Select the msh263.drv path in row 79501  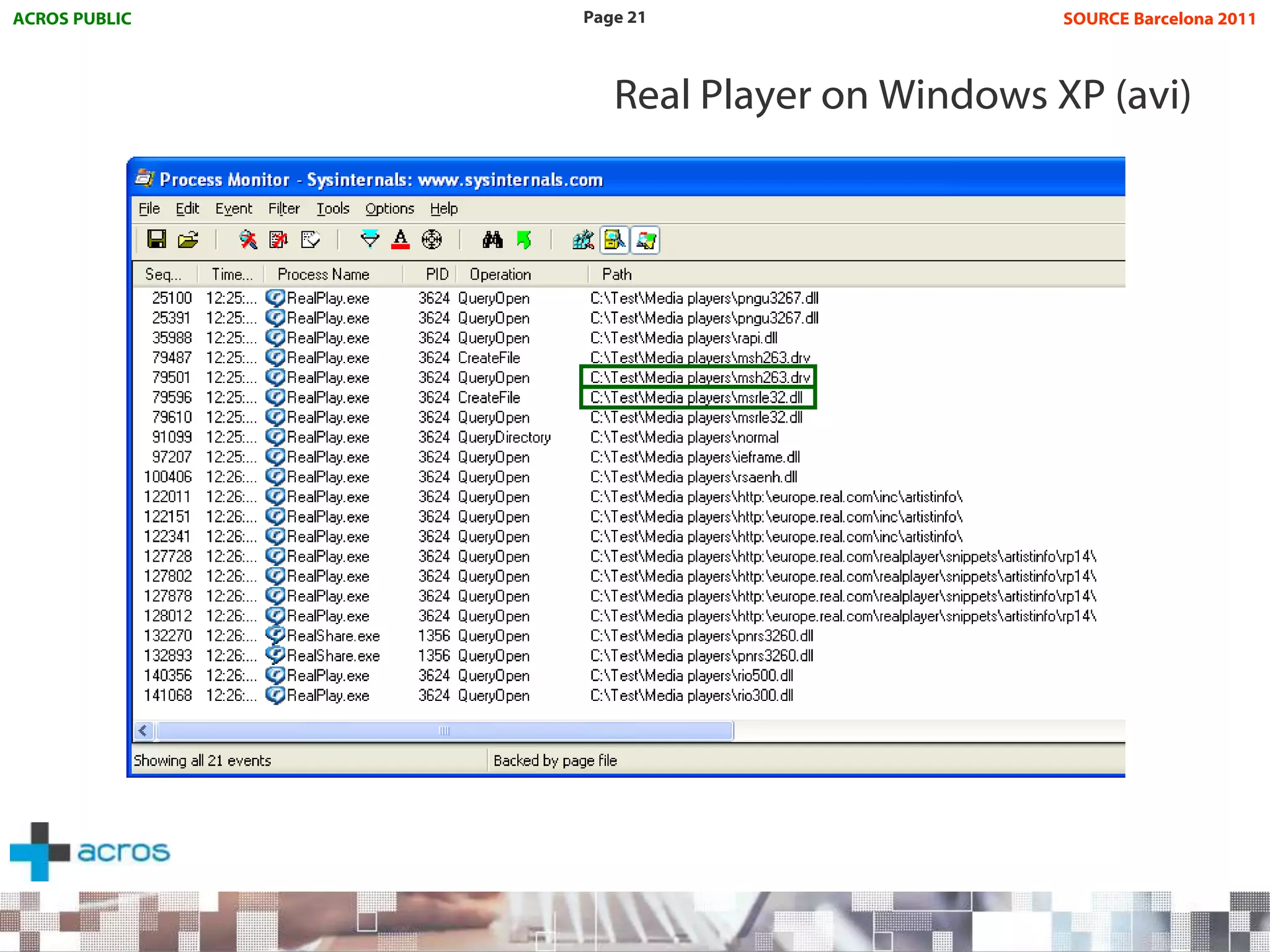tap(700, 377)
